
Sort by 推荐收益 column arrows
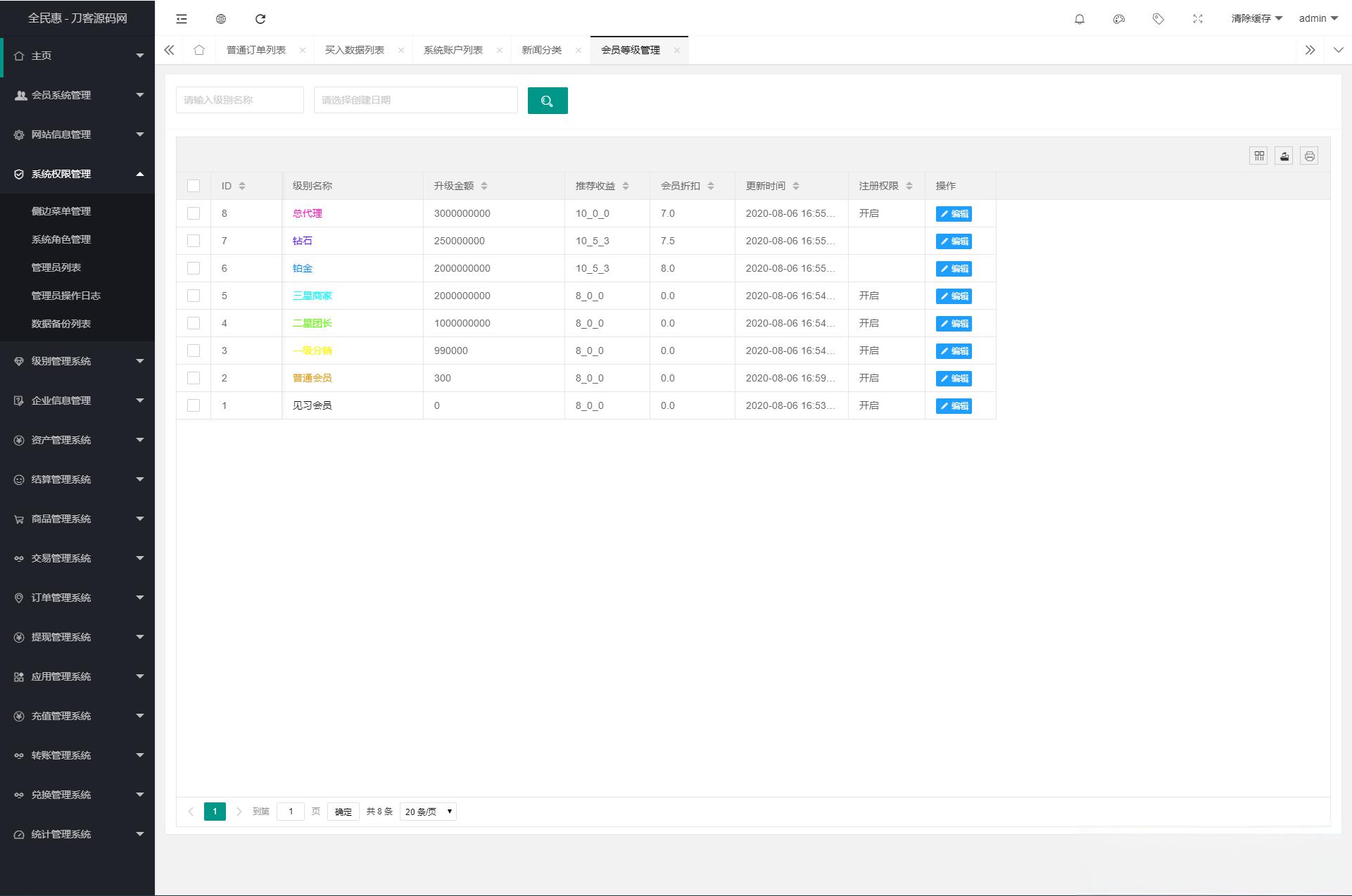626,186
